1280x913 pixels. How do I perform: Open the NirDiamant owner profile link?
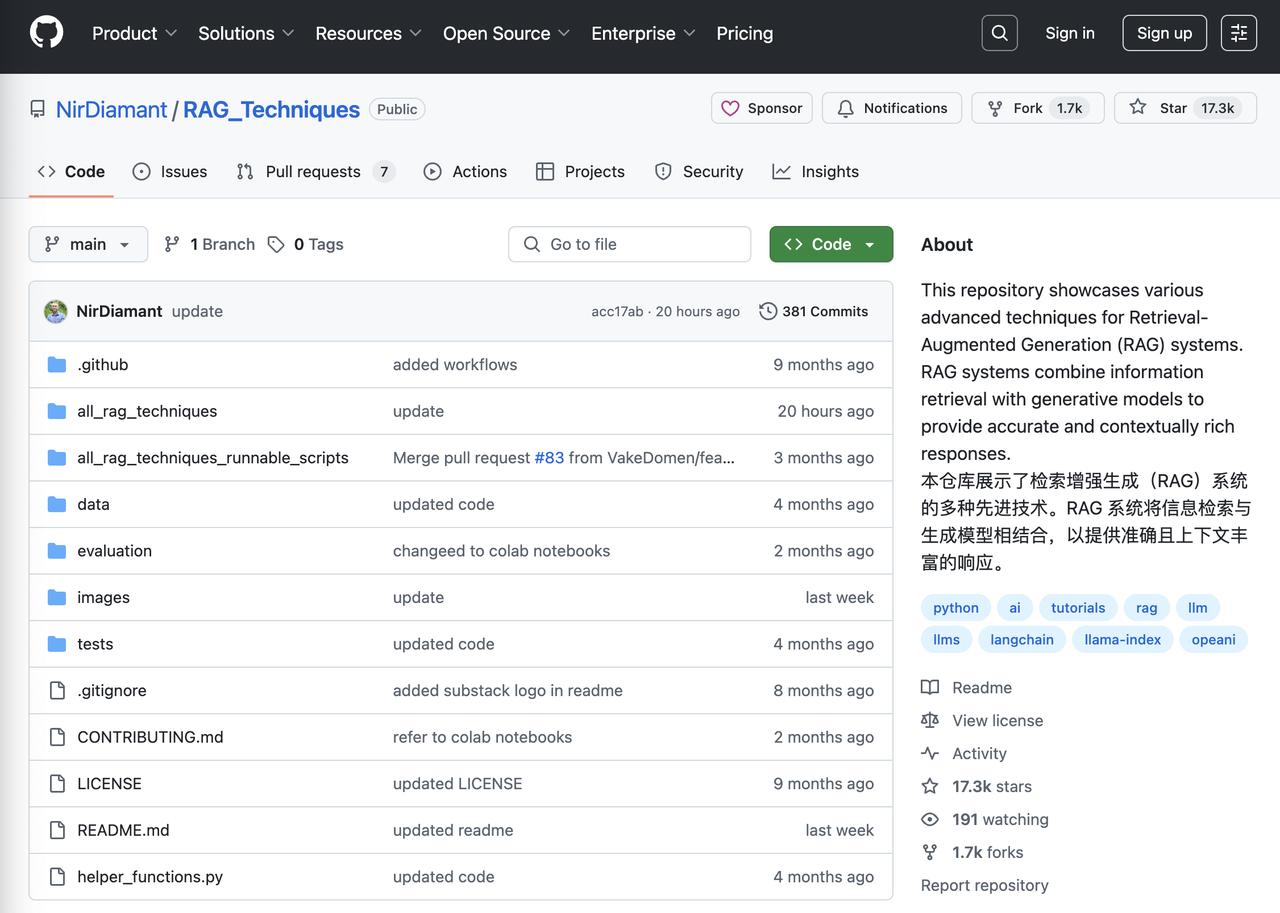click(x=111, y=109)
